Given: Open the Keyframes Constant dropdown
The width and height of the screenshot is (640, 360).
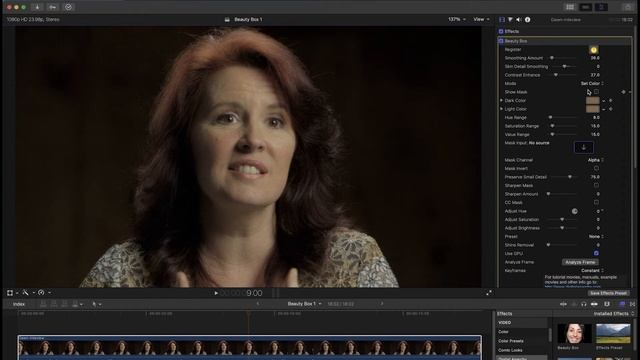Looking at the screenshot, I should click(592, 271).
